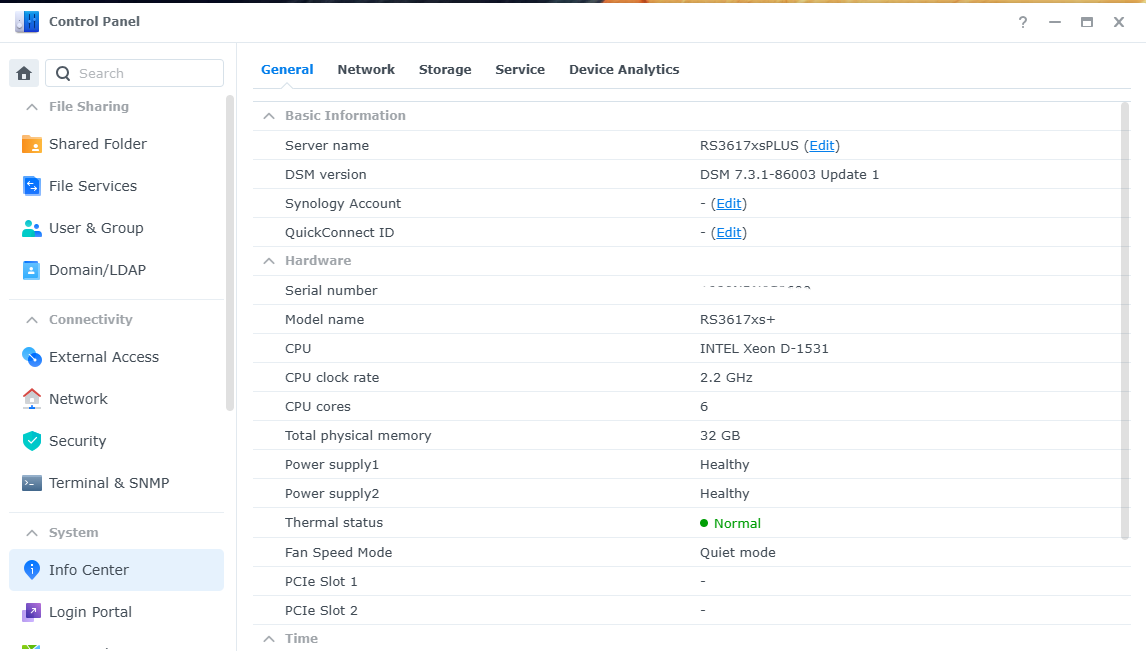
Task: Click the CPU cores label
Action: pyautogui.click(x=317, y=407)
